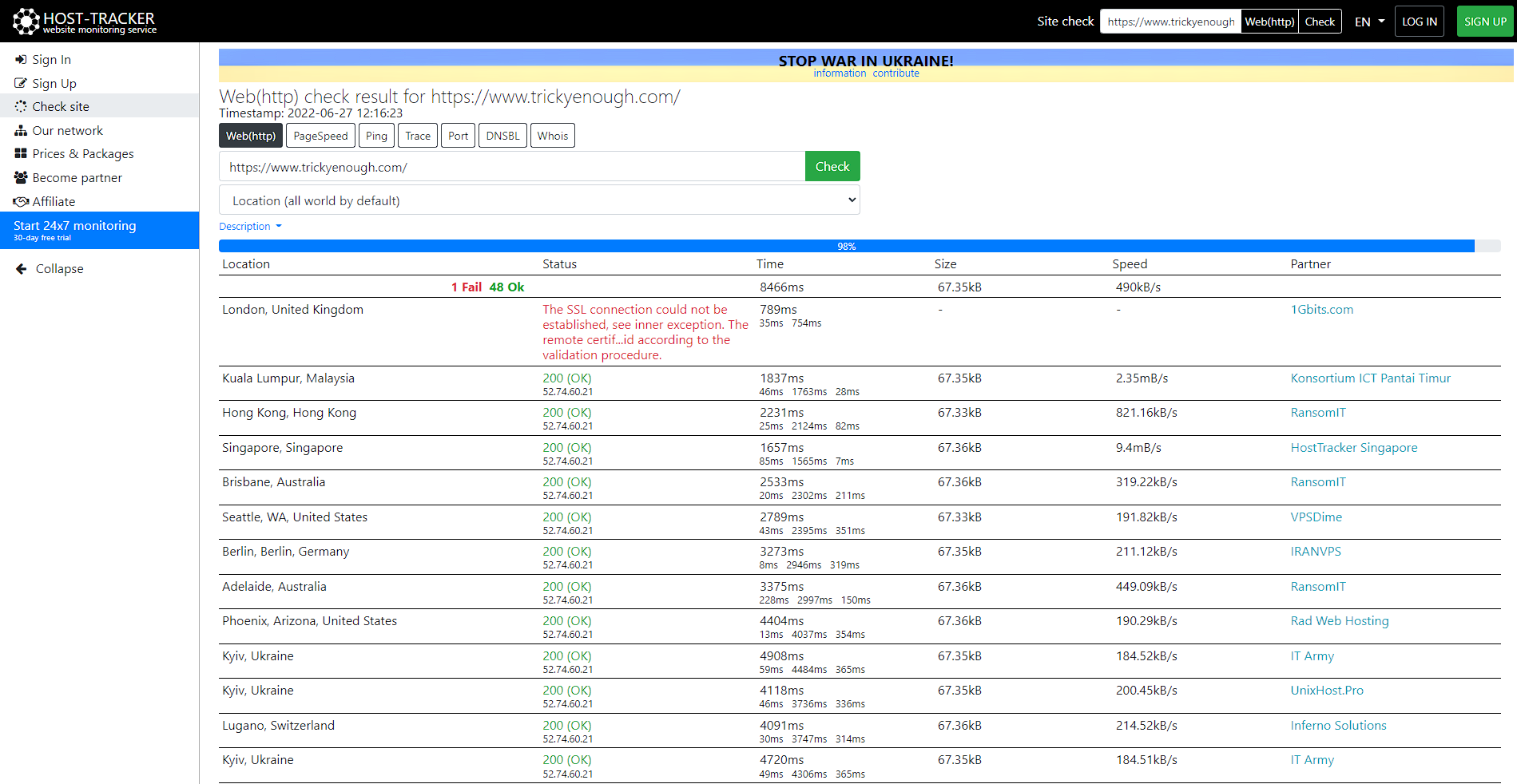The image size is (1517, 784).
Task: Click Our network sidebar item
Action: (x=99, y=130)
